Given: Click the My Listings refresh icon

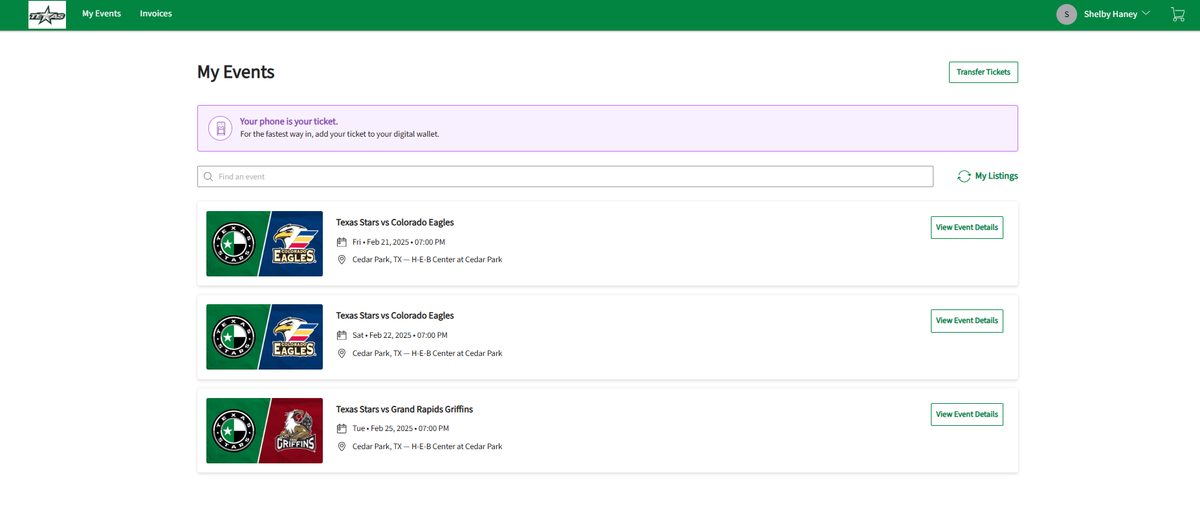Looking at the screenshot, I should (x=964, y=176).
